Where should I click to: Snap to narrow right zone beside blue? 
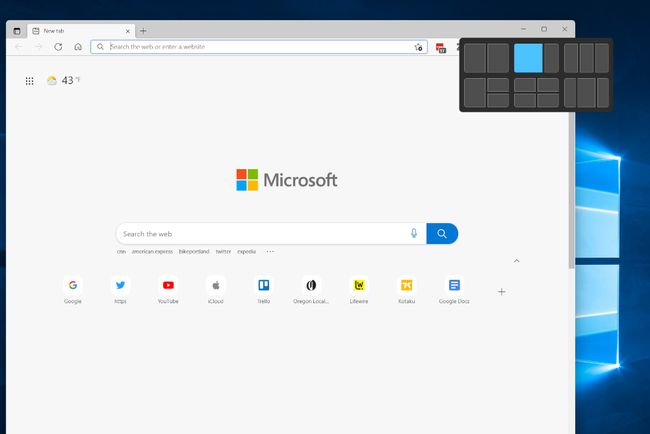[551, 58]
